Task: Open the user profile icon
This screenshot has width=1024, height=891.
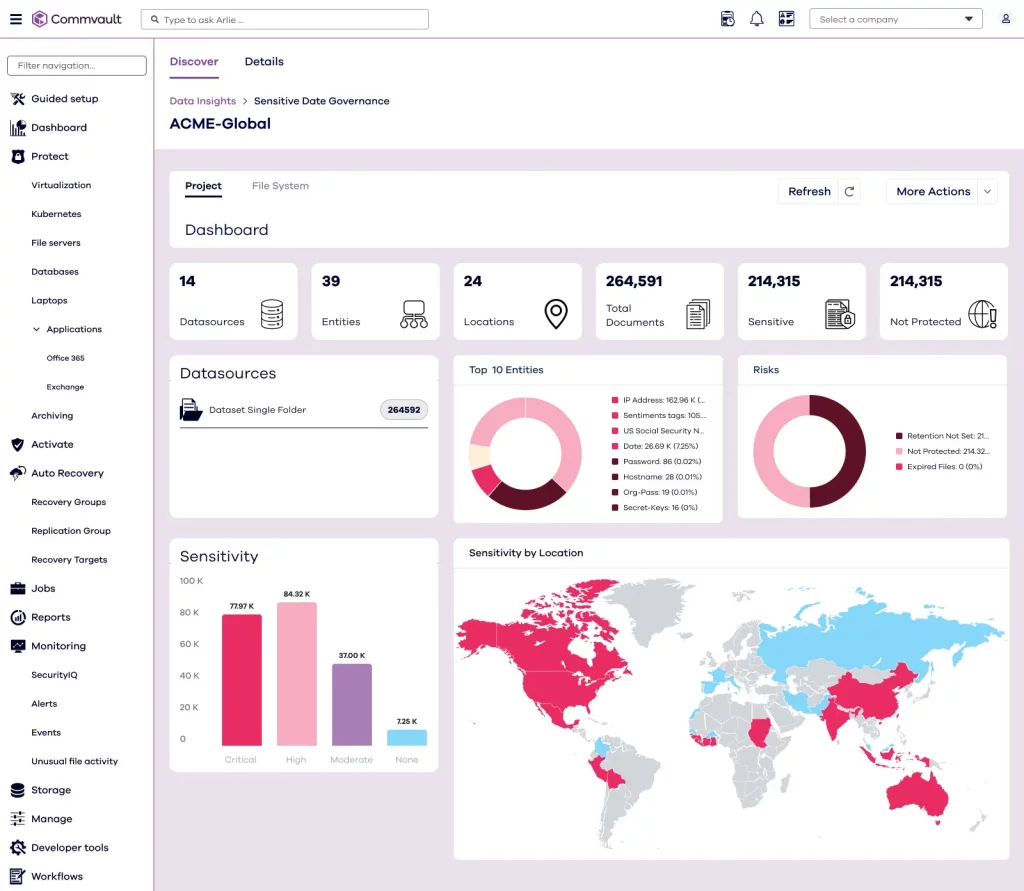Action: (x=1005, y=19)
